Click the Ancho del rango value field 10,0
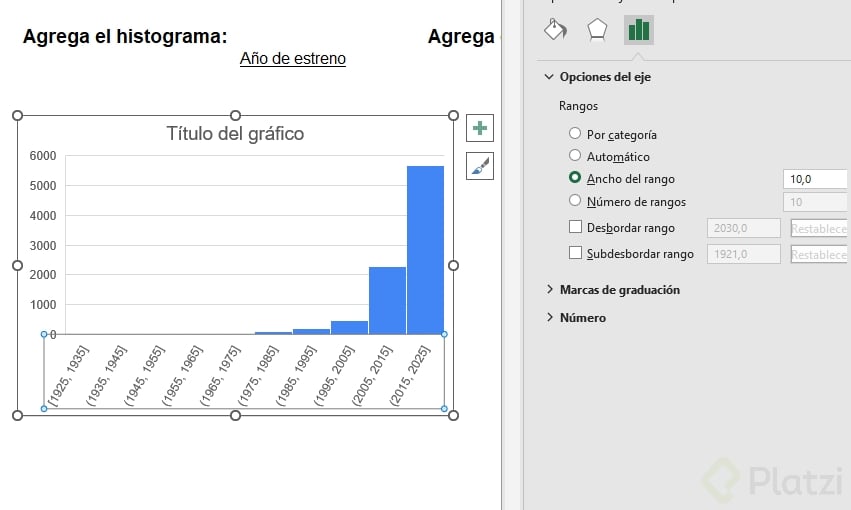851x510 pixels. point(815,179)
